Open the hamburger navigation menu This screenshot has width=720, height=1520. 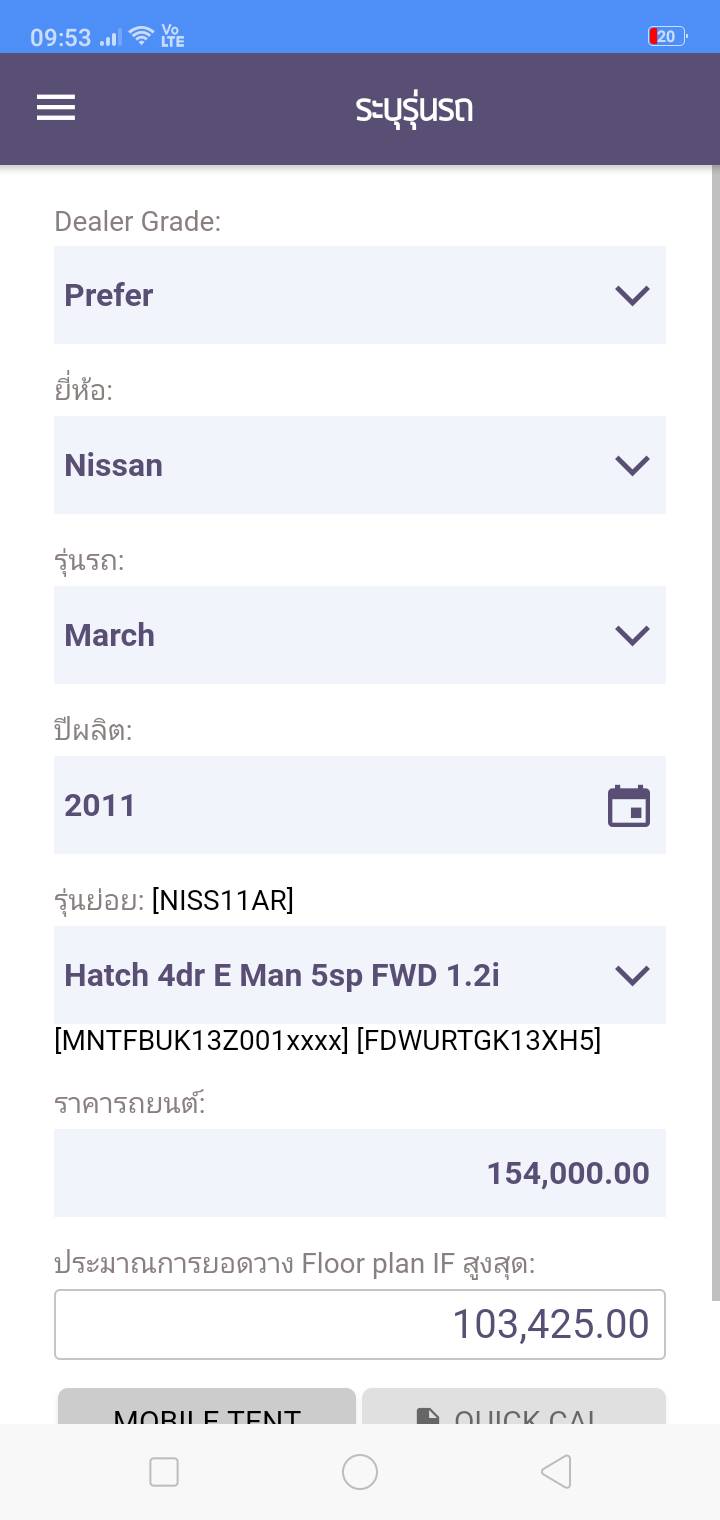56,108
